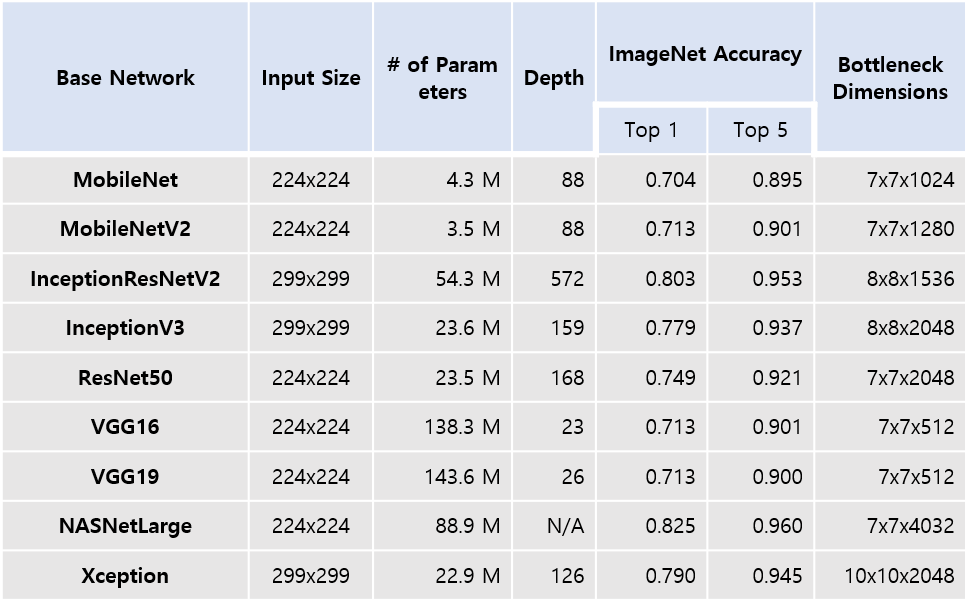The width and height of the screenshot is (971, 602).
Task: Click the depth value 572
Action: pos(567,279)
